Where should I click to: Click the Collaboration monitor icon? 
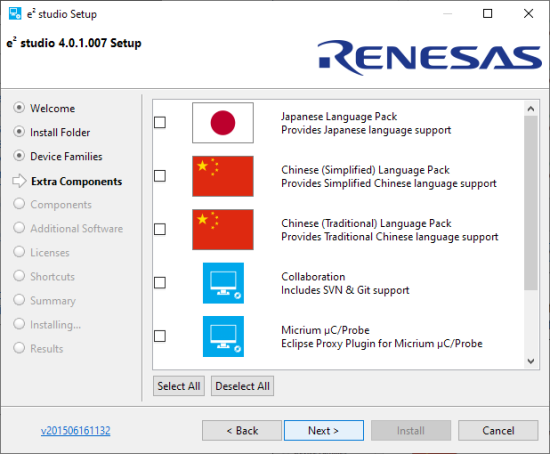pos(223,283)
